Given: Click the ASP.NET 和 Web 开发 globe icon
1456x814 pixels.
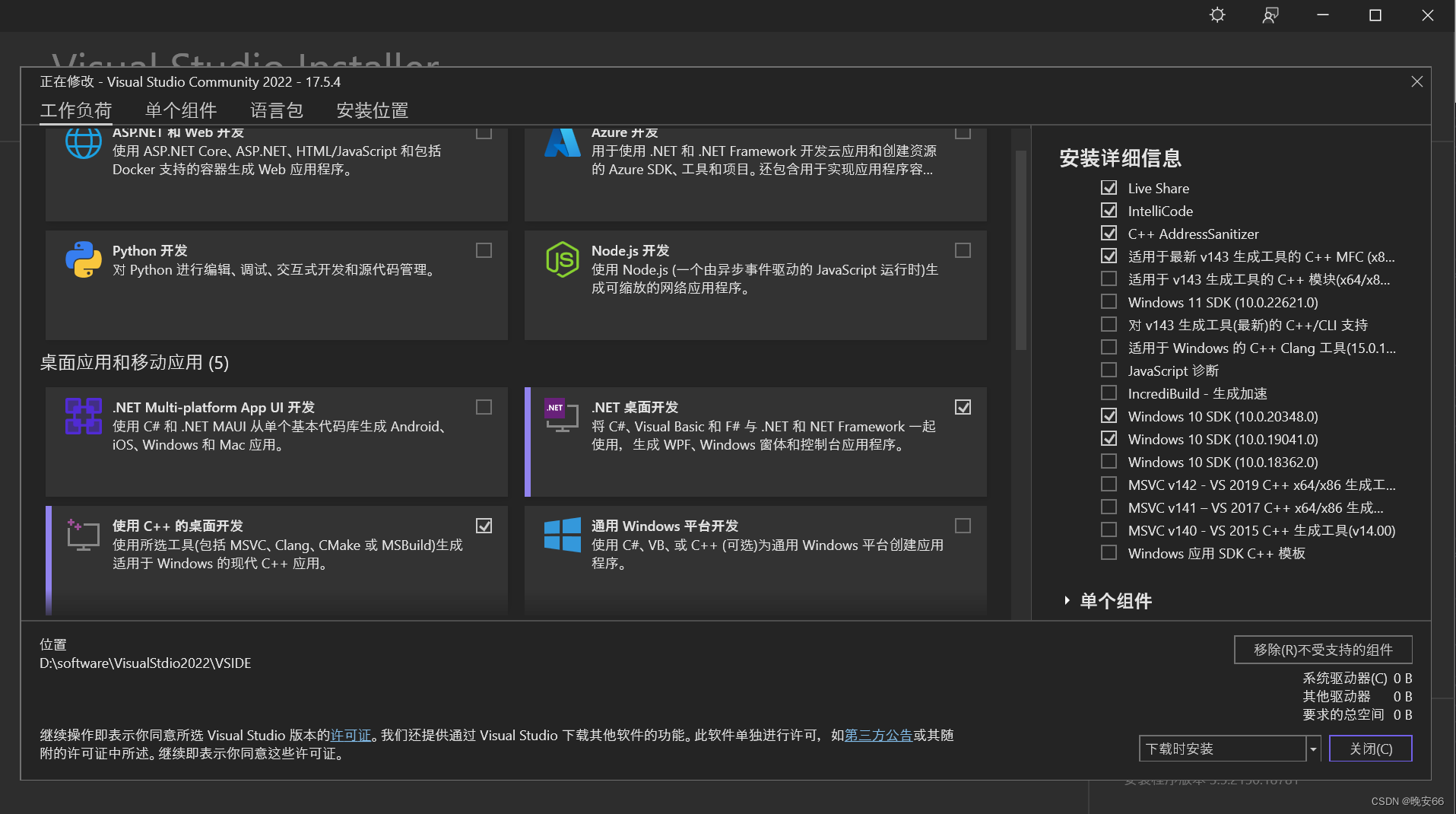Looking at the screenshot, I should pos(84,142).
